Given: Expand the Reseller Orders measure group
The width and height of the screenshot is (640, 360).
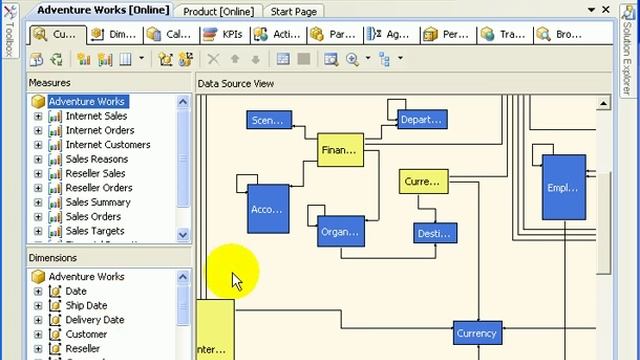Looking at the screenshot, I should (x=38, y=188).
